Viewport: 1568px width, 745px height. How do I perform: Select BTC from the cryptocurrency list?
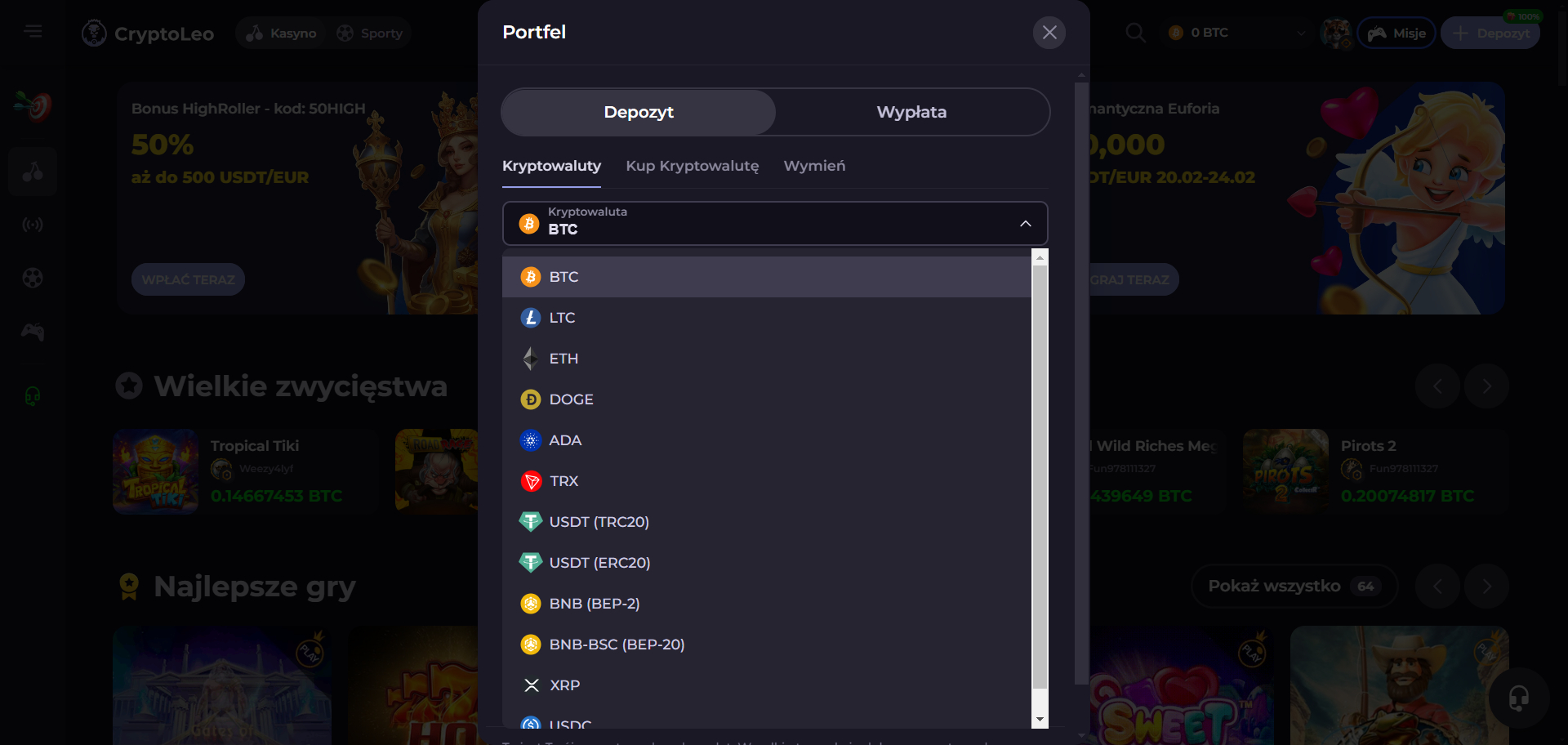coord(563,277)
